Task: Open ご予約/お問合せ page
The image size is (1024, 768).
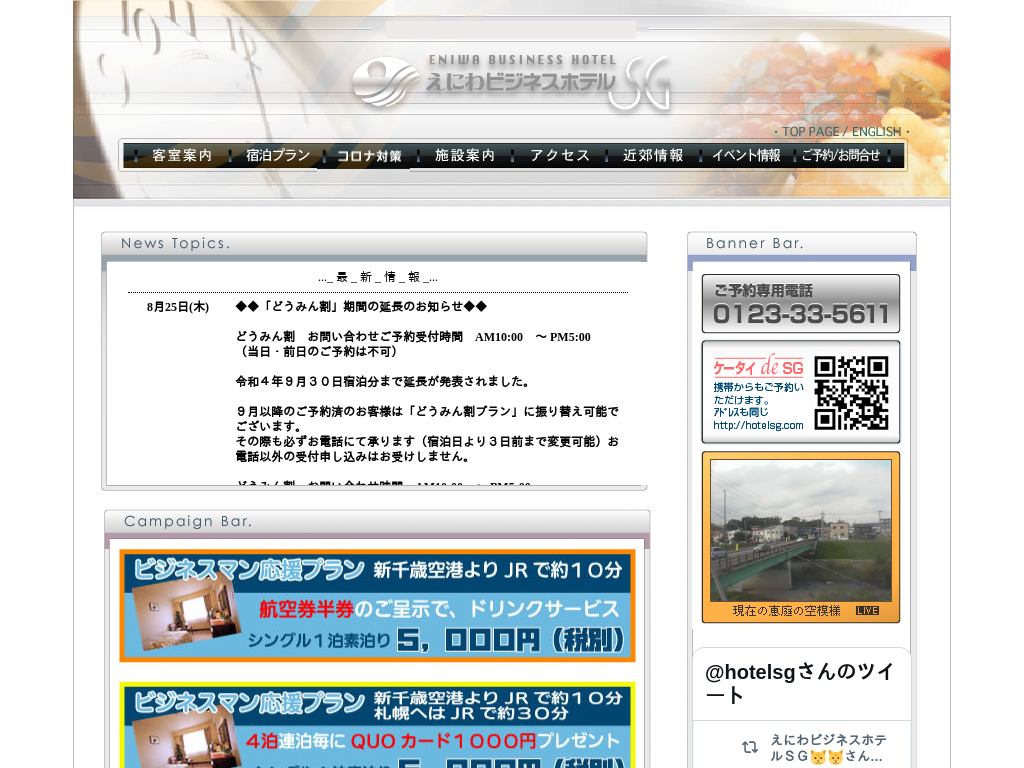Action: pos(841,155)
